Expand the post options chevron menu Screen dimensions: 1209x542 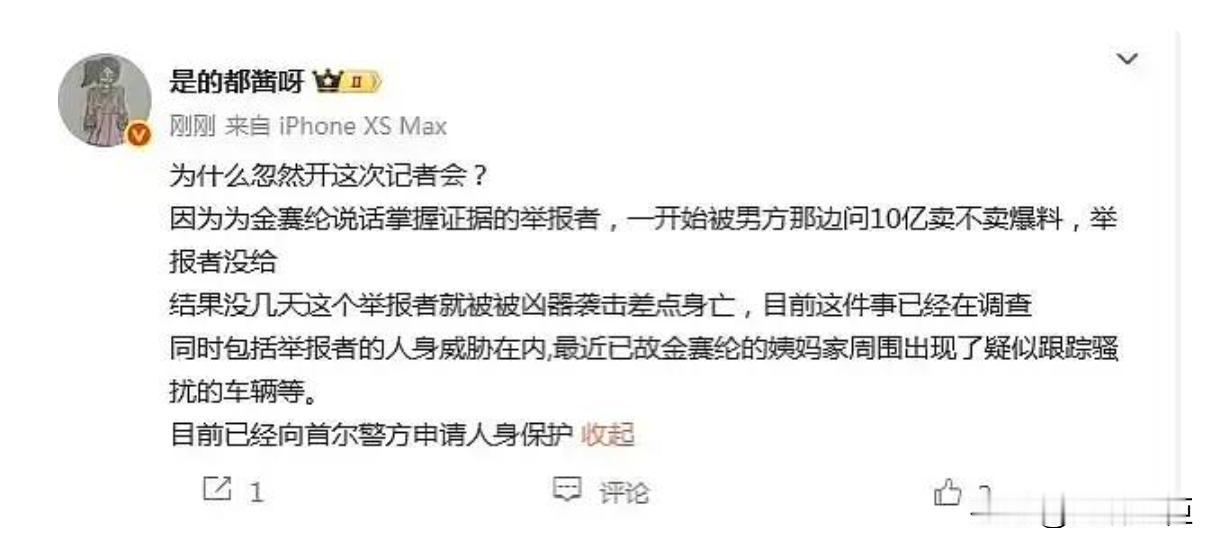1126,61
